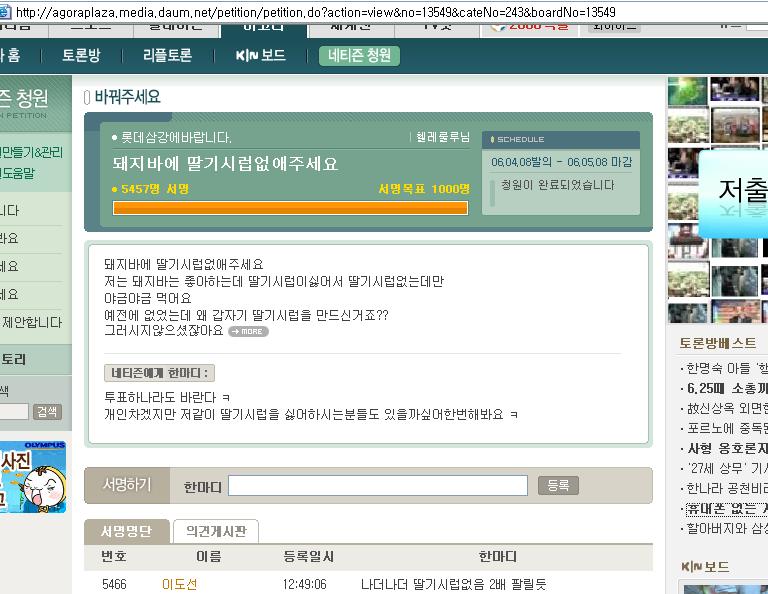The height and width of the screenshot is (594, 768).
Task: Click the 번호 column header
Action: [x=114, y=557]
